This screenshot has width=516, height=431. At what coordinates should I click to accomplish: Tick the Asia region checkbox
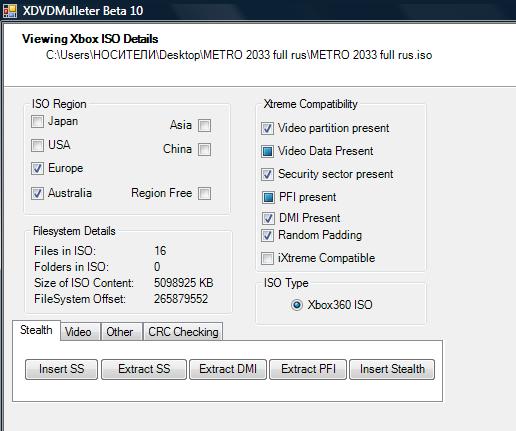click(x=204, y=126)
